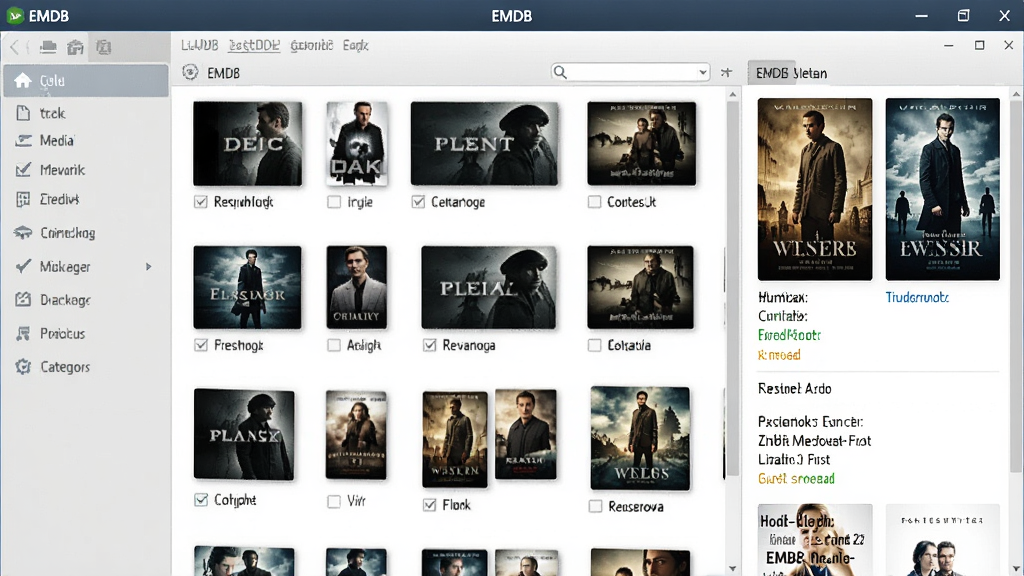Screen dimensions: 1024x576
Task: Click down arrow of grid scrollbar
Action: (x=733, y=569)
